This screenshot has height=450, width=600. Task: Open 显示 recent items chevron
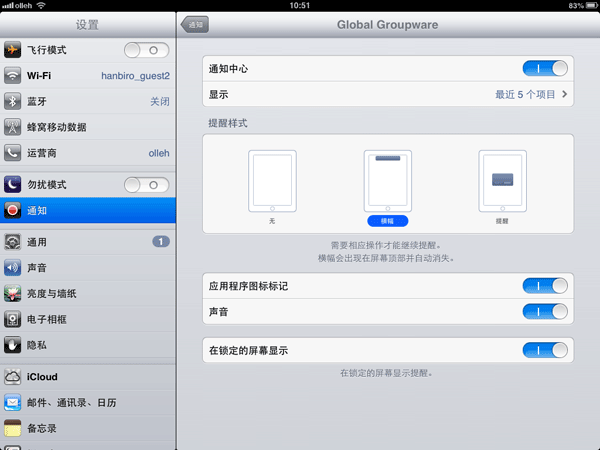tap(564, 95)
